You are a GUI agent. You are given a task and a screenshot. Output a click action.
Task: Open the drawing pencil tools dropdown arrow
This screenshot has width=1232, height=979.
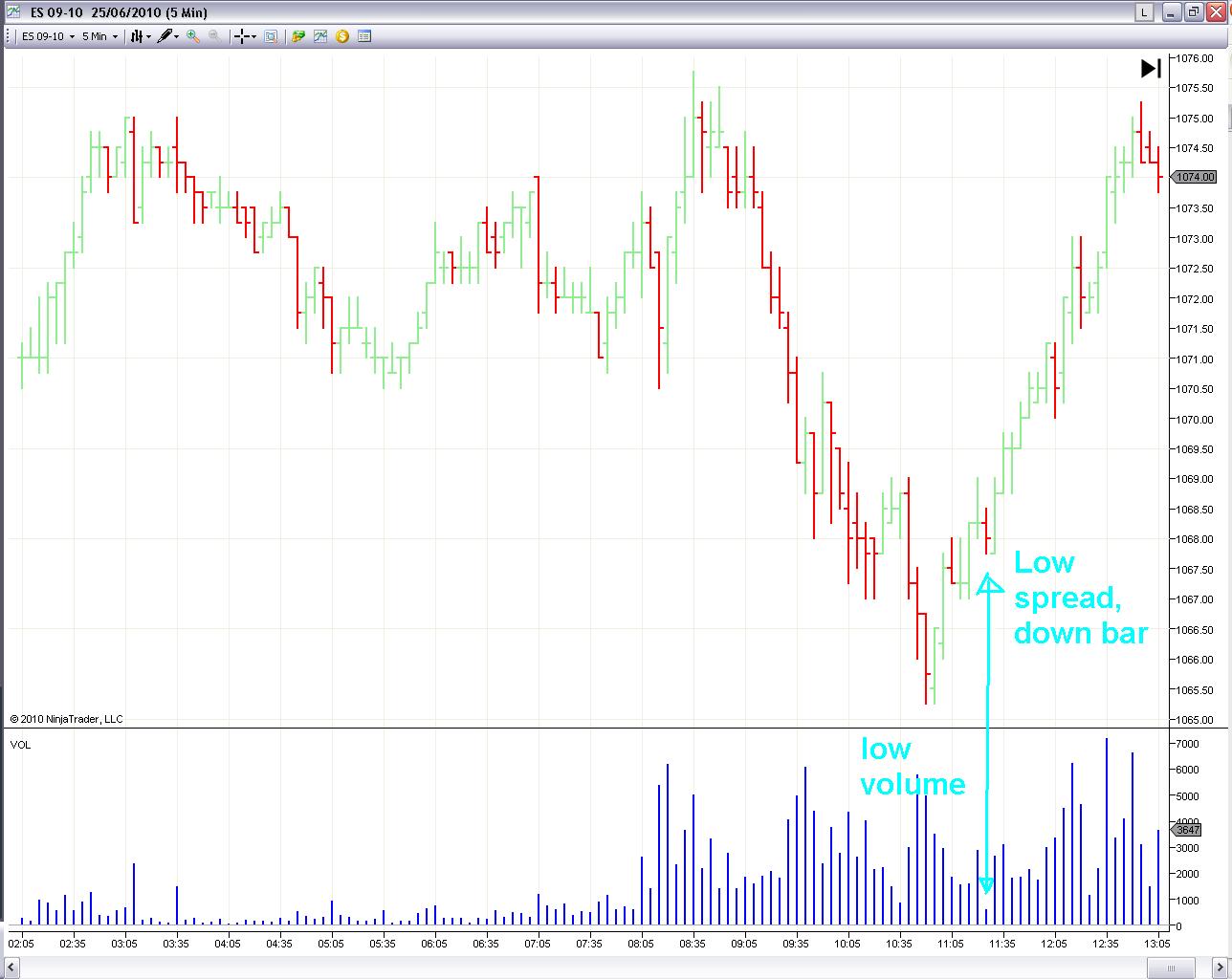point(176,36)
